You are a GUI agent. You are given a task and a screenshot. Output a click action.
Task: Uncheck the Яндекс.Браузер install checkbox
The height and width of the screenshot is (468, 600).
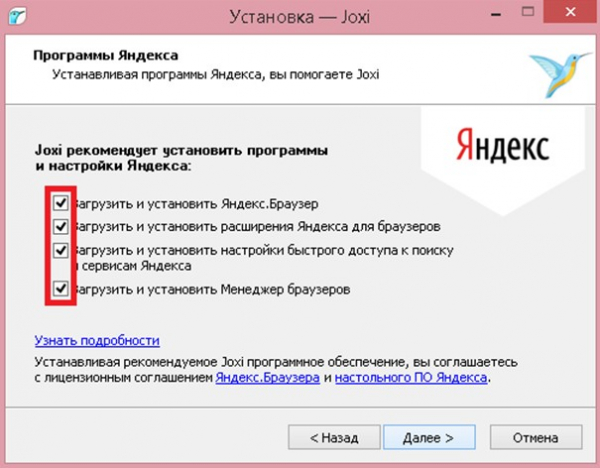(61, 203)
